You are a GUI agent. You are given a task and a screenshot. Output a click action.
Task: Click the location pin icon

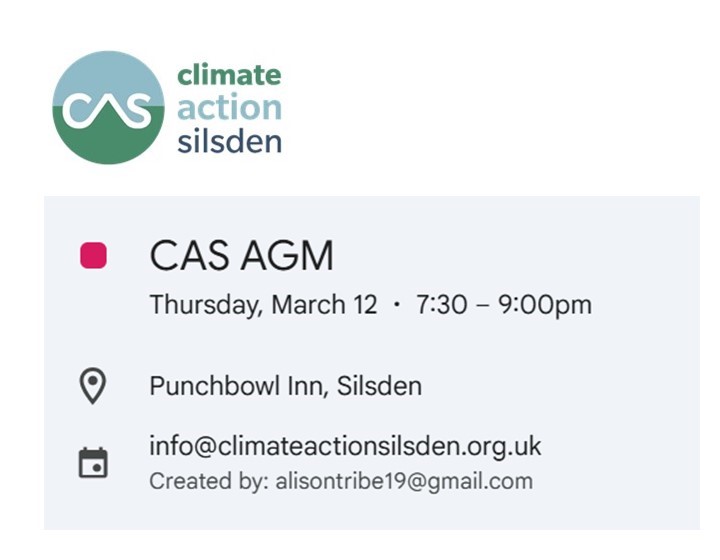pos(93,385)
